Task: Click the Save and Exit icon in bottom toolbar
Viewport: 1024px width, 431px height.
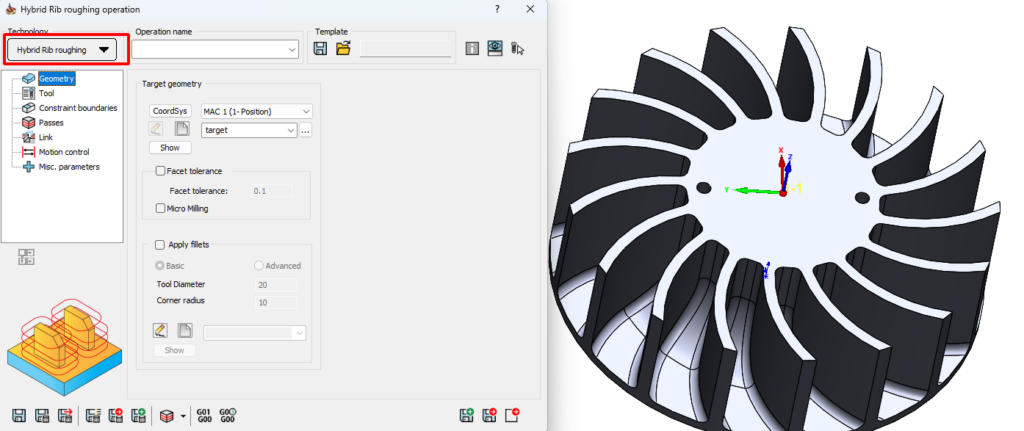Action: (66, 414)
